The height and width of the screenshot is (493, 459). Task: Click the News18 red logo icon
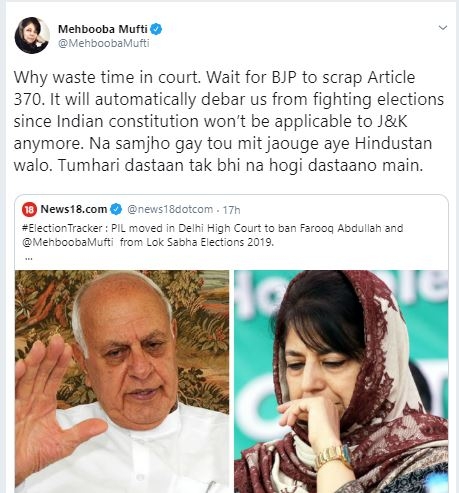coord(29,209)
